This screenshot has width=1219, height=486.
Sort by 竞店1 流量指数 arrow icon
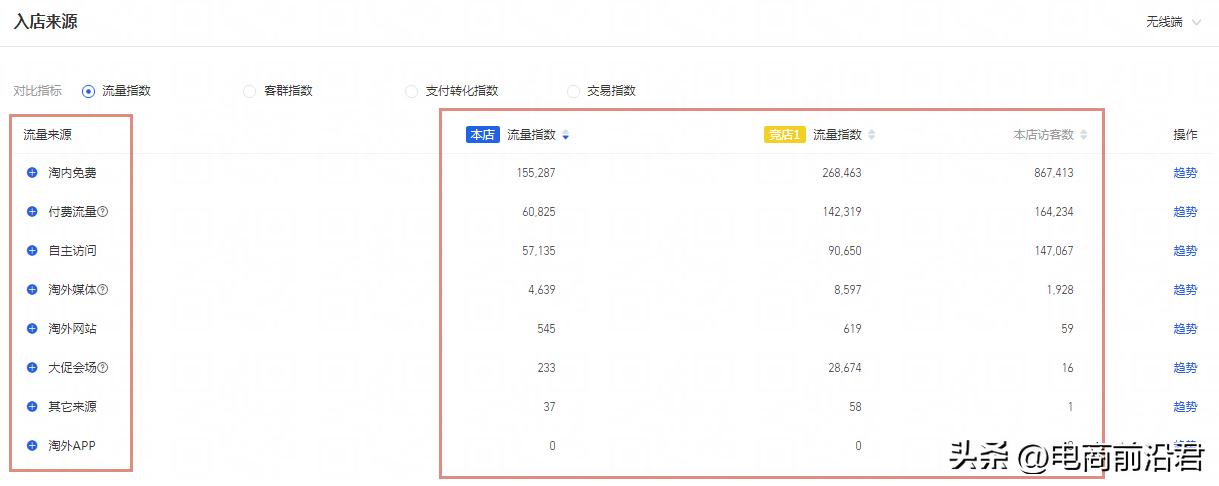coord(871,135)
